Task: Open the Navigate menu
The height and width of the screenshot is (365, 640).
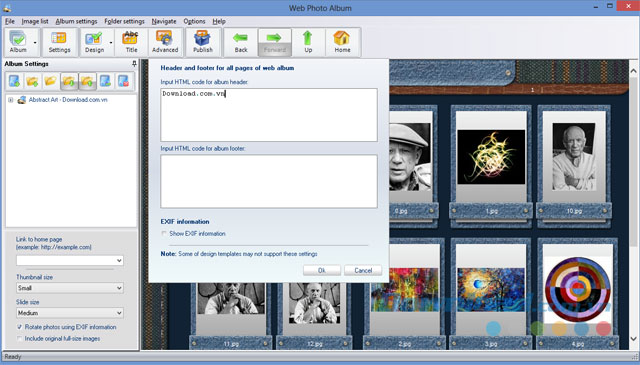Action: click(x=164, y=21)
